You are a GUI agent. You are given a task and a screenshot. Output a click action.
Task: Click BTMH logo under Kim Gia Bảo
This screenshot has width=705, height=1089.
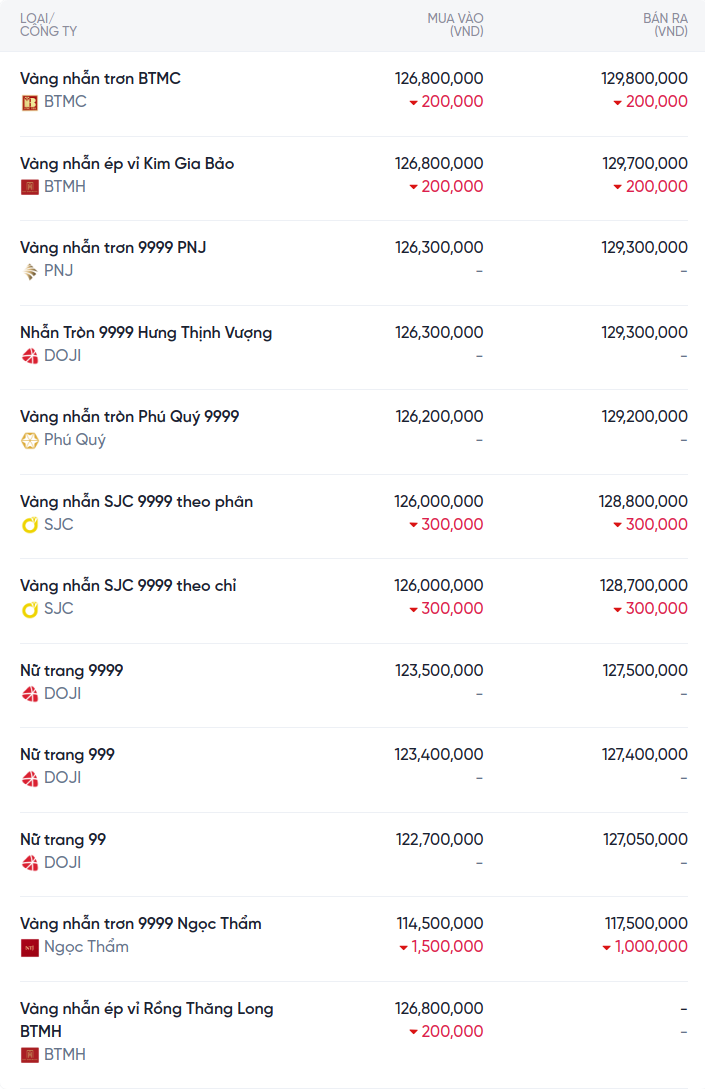pyautogui.click(x=30, y=187)
